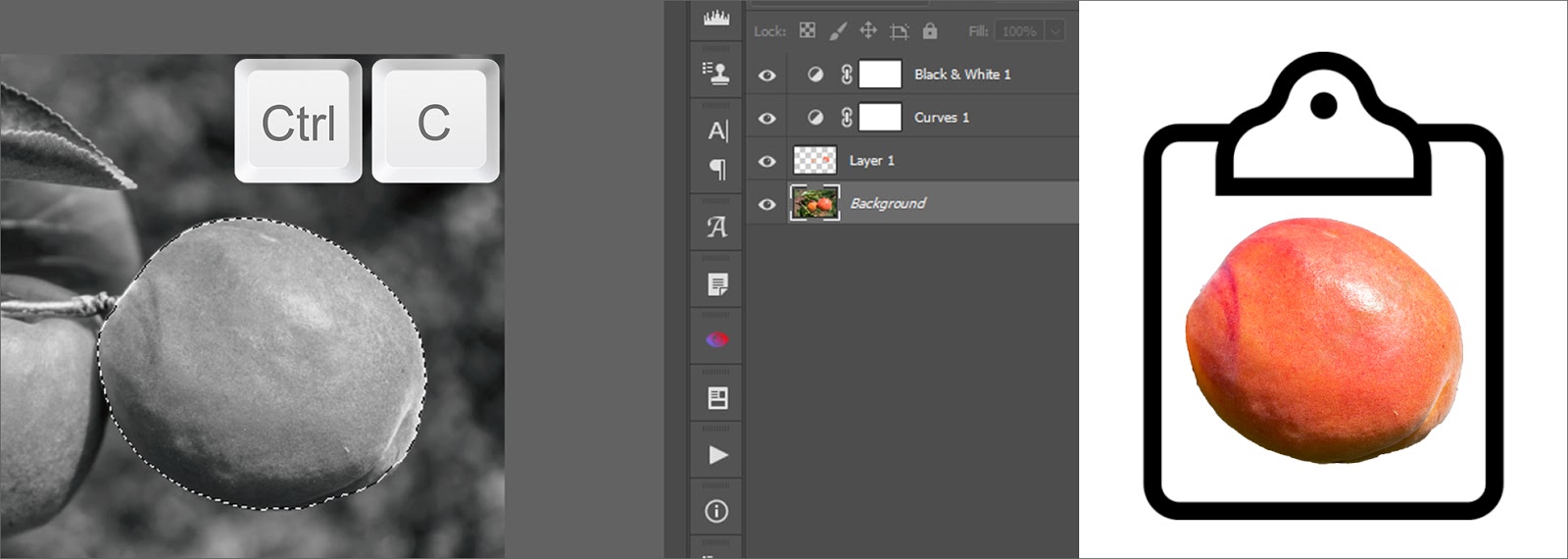Click the colored apricot on the clipboard
The height and width of the screenshot is (559, 1568).
(1324, 342)
